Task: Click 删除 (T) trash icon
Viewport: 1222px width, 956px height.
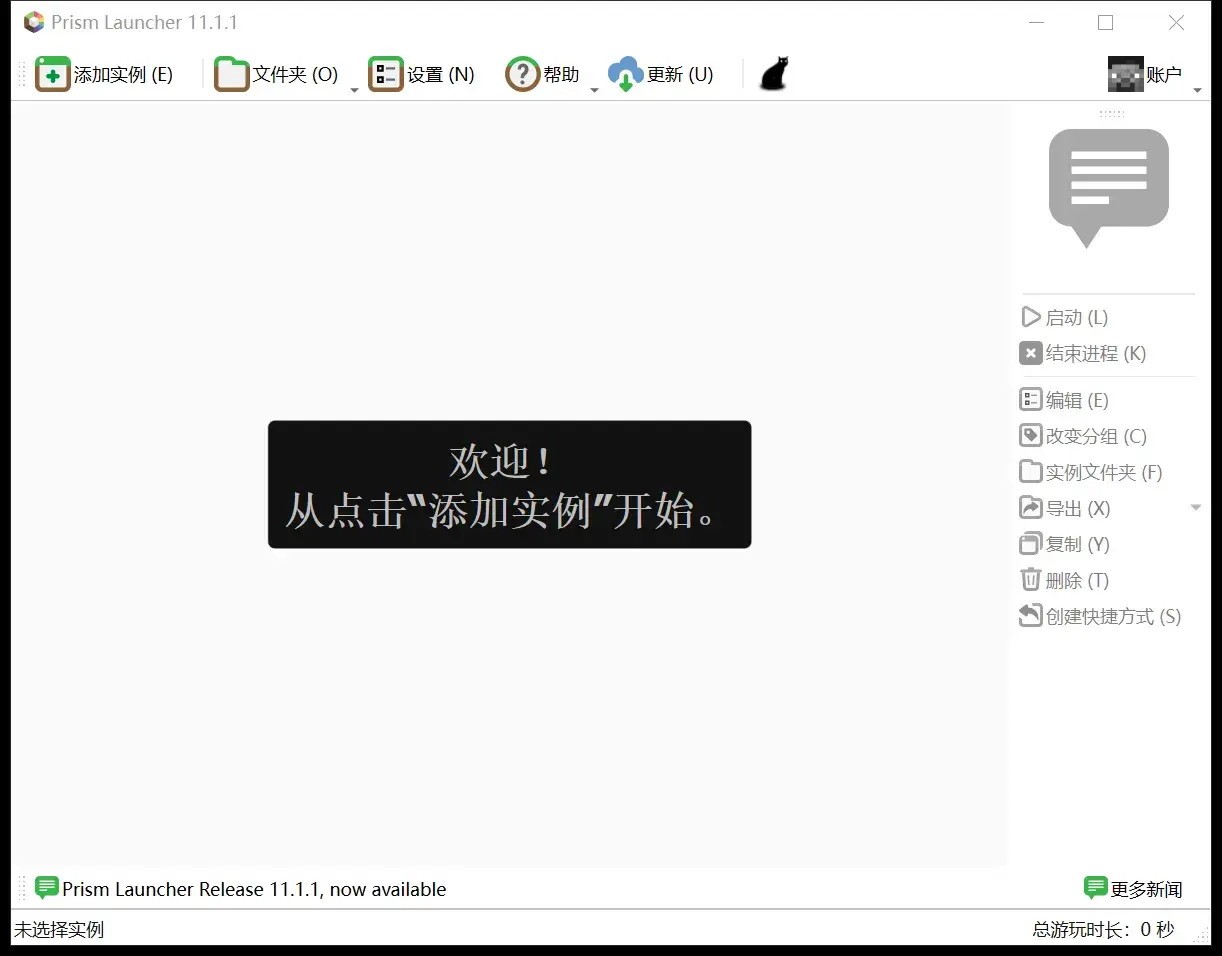Action: click(x=1030, y=580)
